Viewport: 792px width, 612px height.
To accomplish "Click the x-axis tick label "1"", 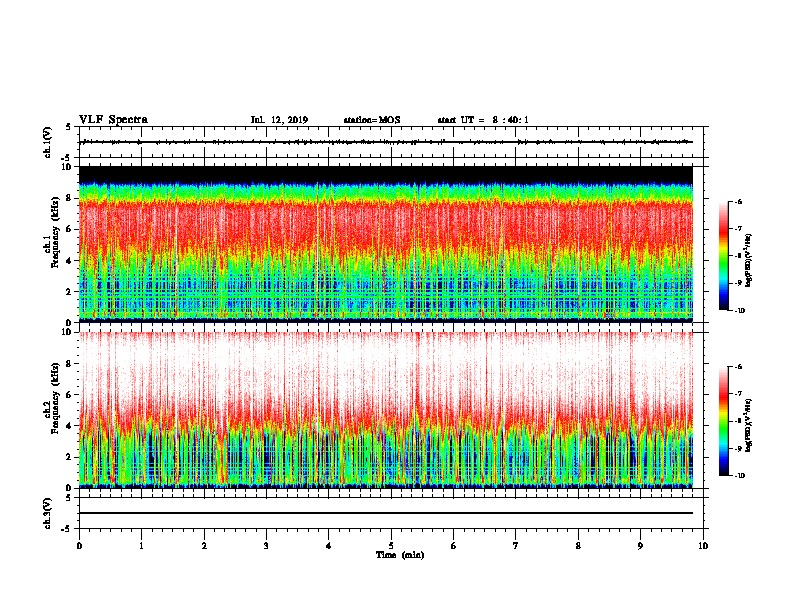I will click(141, 546).
